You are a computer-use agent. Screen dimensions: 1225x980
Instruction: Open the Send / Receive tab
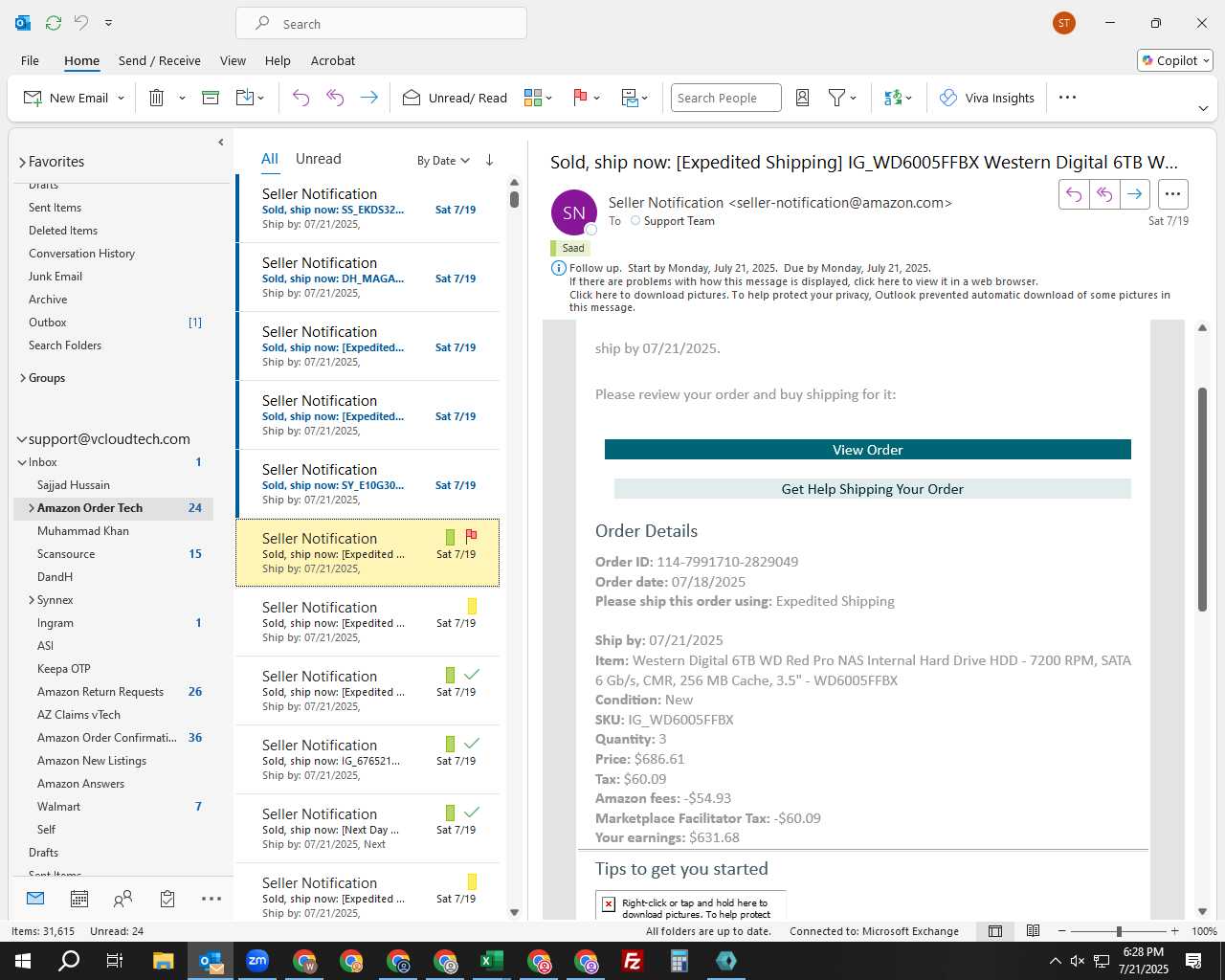[160, 60]
